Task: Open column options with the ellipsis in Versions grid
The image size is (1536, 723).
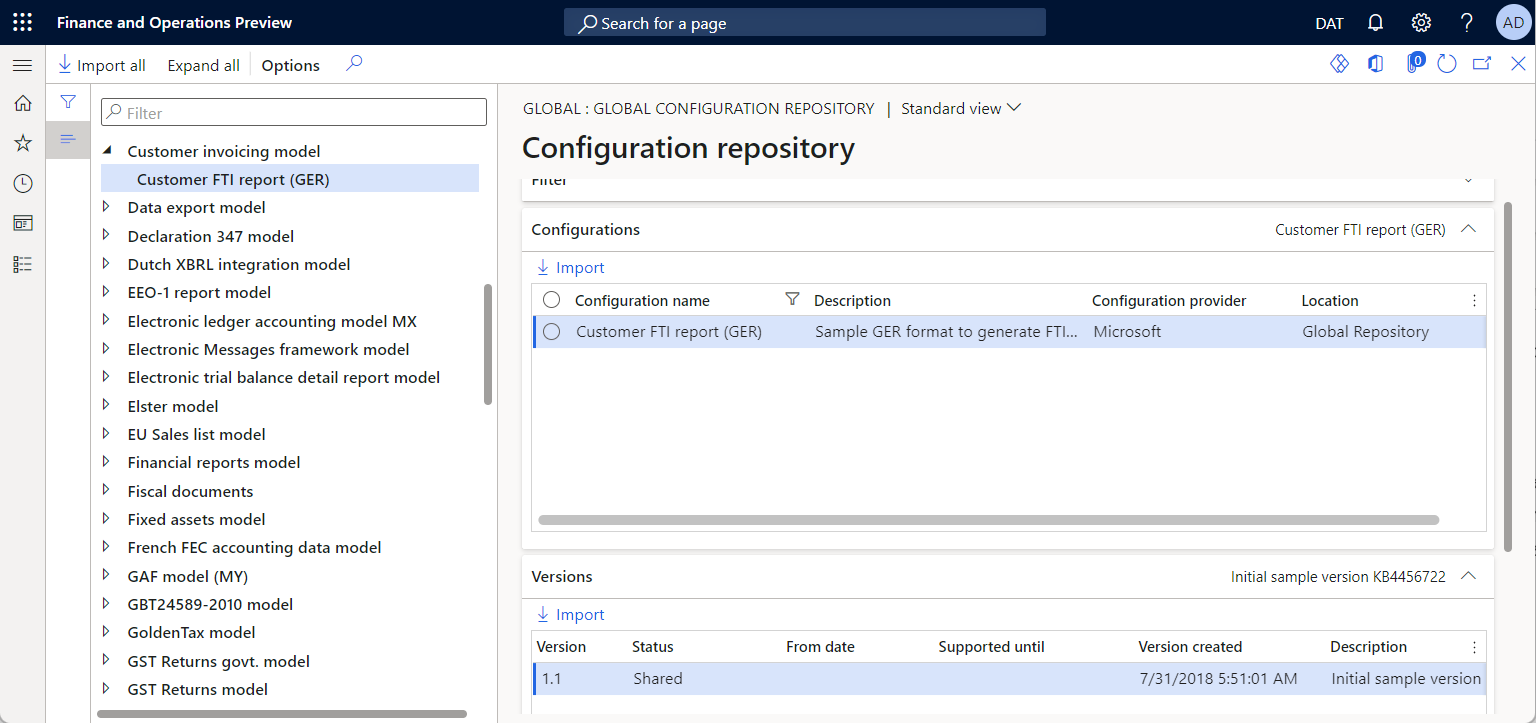Action: pyautogui.click(x=1474, y=647)
